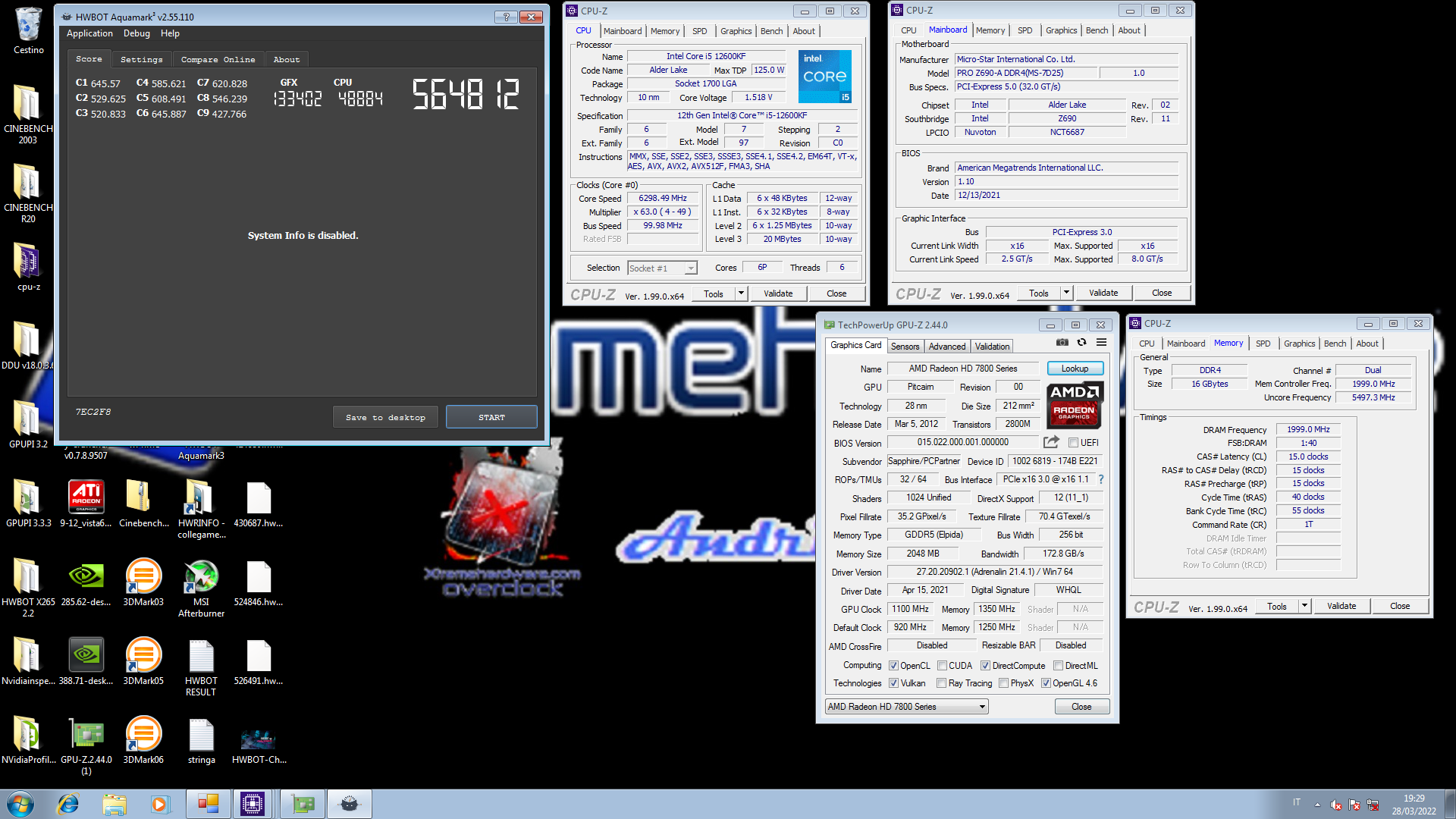Viewport: 1456px width, 819px height.
Task: Expand Tools arrow in CPU-Z Memory window
Action: point(1304,606)
